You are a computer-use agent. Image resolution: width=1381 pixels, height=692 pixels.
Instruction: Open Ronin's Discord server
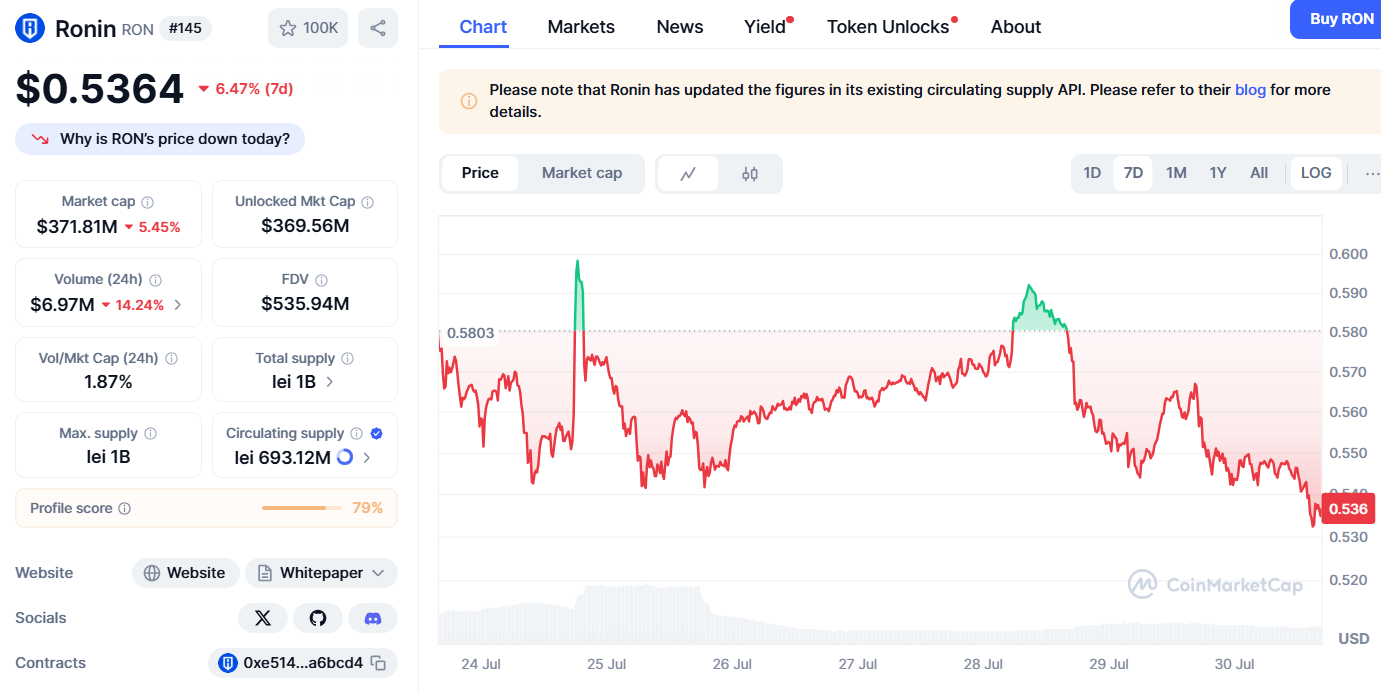373,618
